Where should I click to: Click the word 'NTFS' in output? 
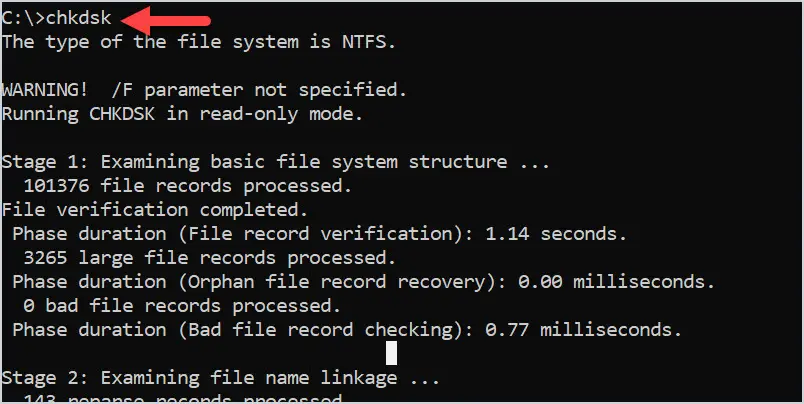click(x=369, y=42)
